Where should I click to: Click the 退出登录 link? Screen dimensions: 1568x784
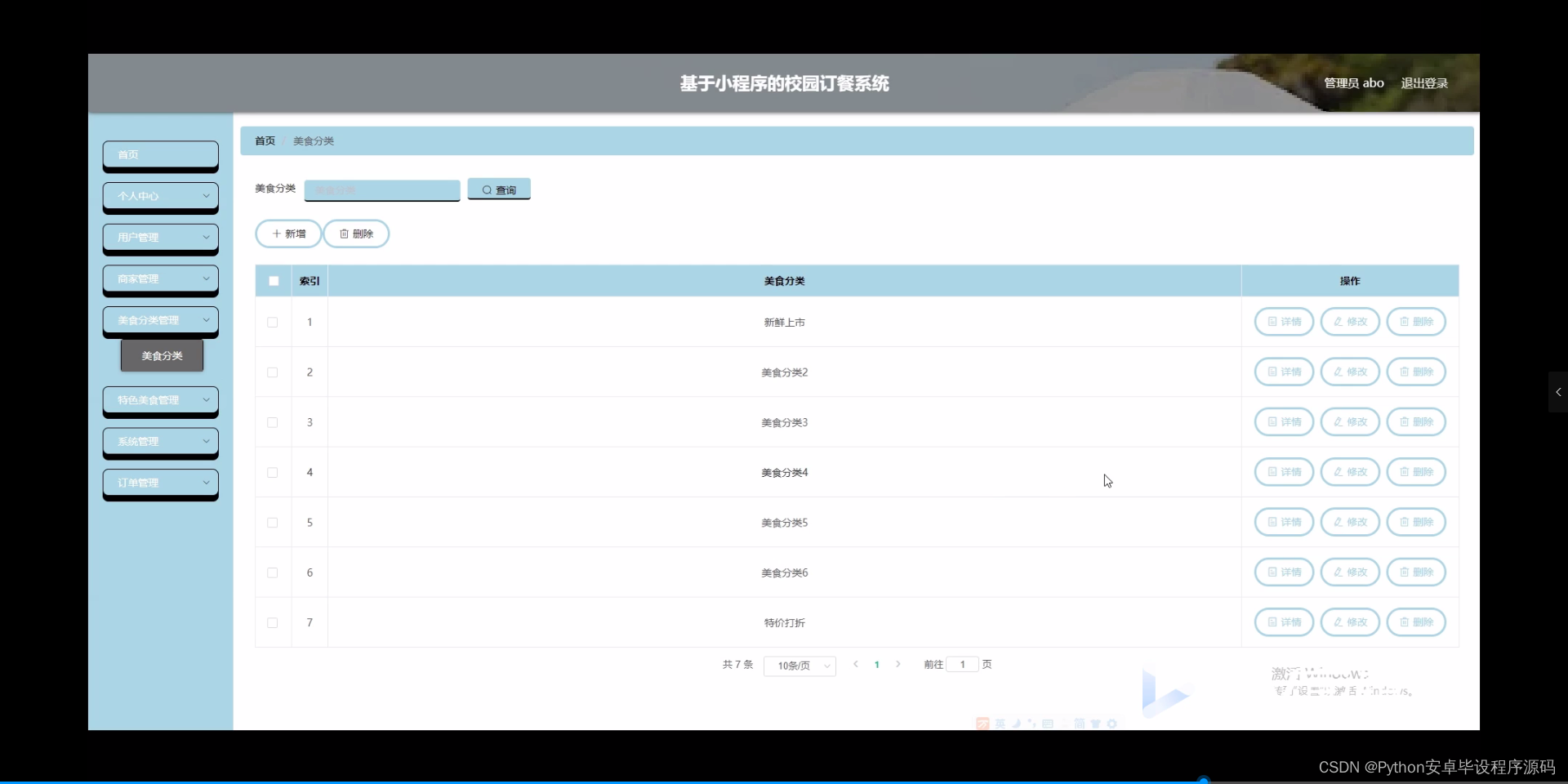click(x=1424, y=82)
